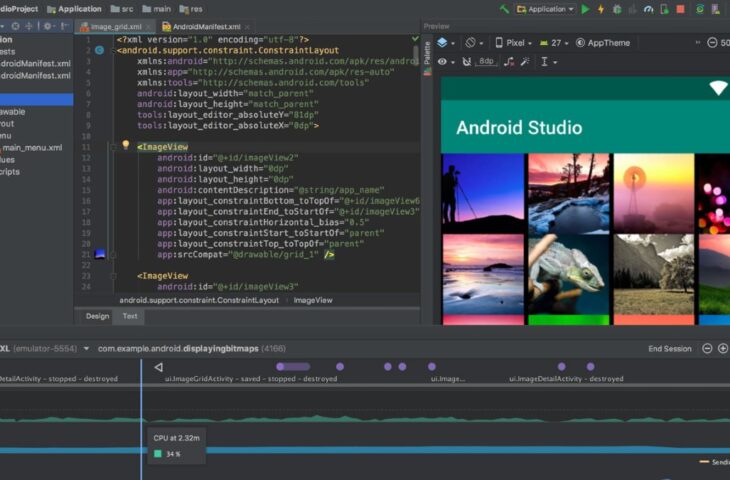Collapse the ImageView block at line 11

(113, 147)
